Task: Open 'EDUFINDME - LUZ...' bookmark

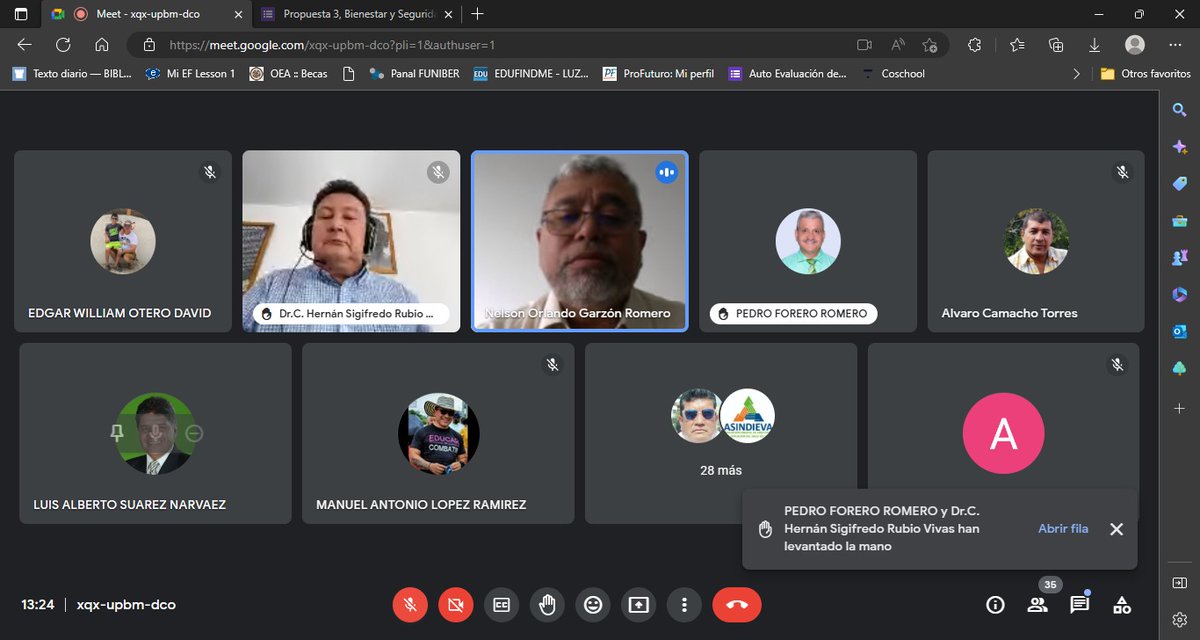Action: coord(531,73)
